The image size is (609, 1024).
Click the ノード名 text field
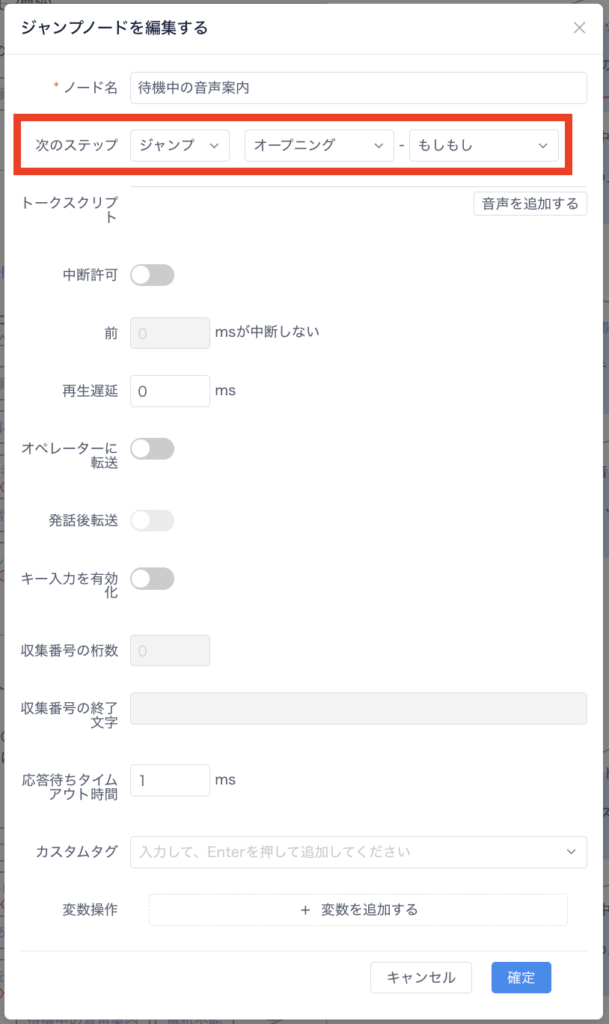(x=358, y=88)
